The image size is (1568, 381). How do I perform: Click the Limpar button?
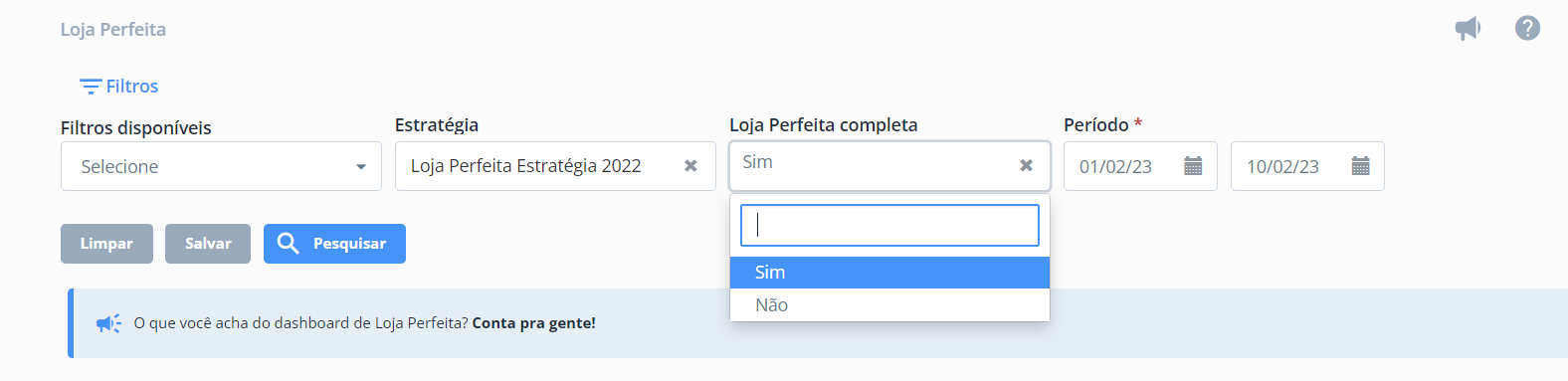pos(106,244)
